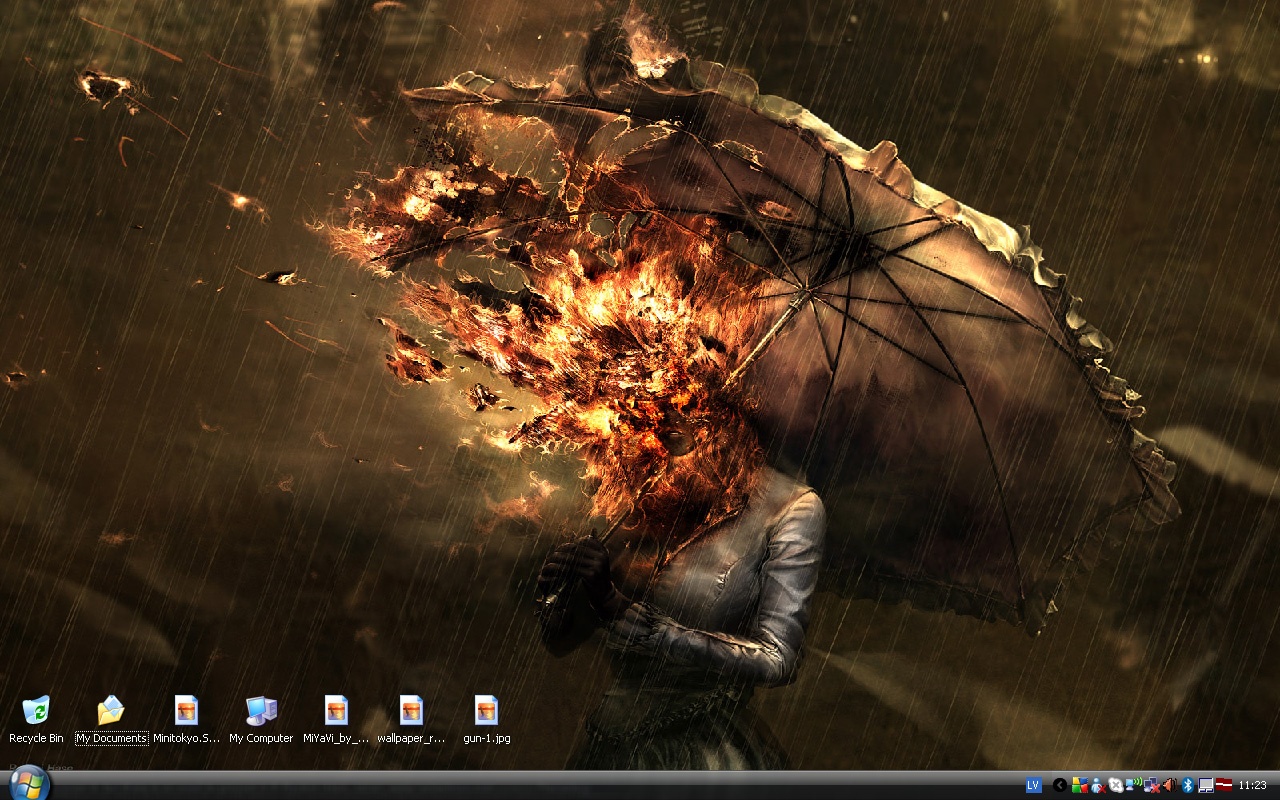Open the wireless network connection tray icon
Screen dimensions: 1280x800
[x=1134, y=785]
